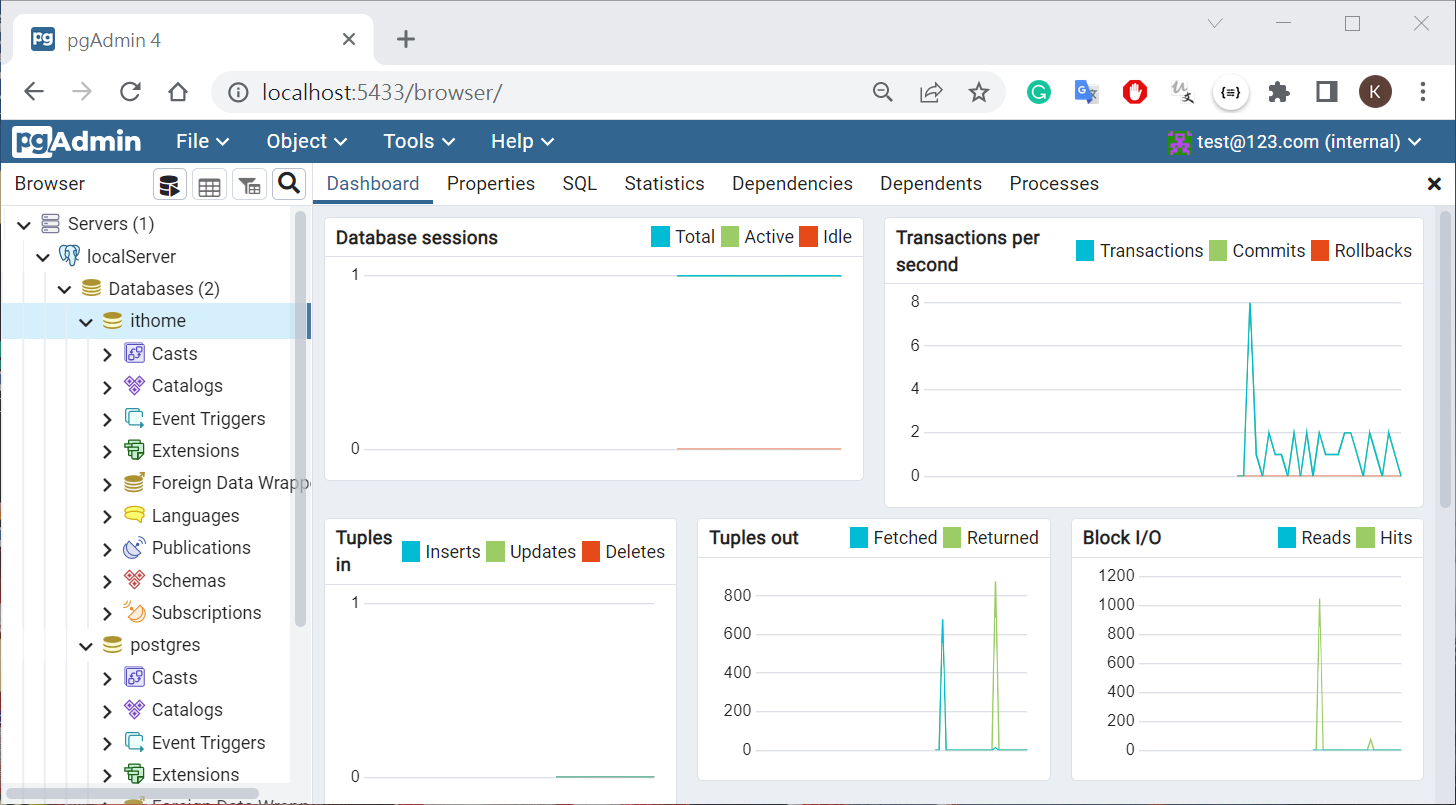
Task: Select the postgres database in tree
Action: tap(165, 645)
